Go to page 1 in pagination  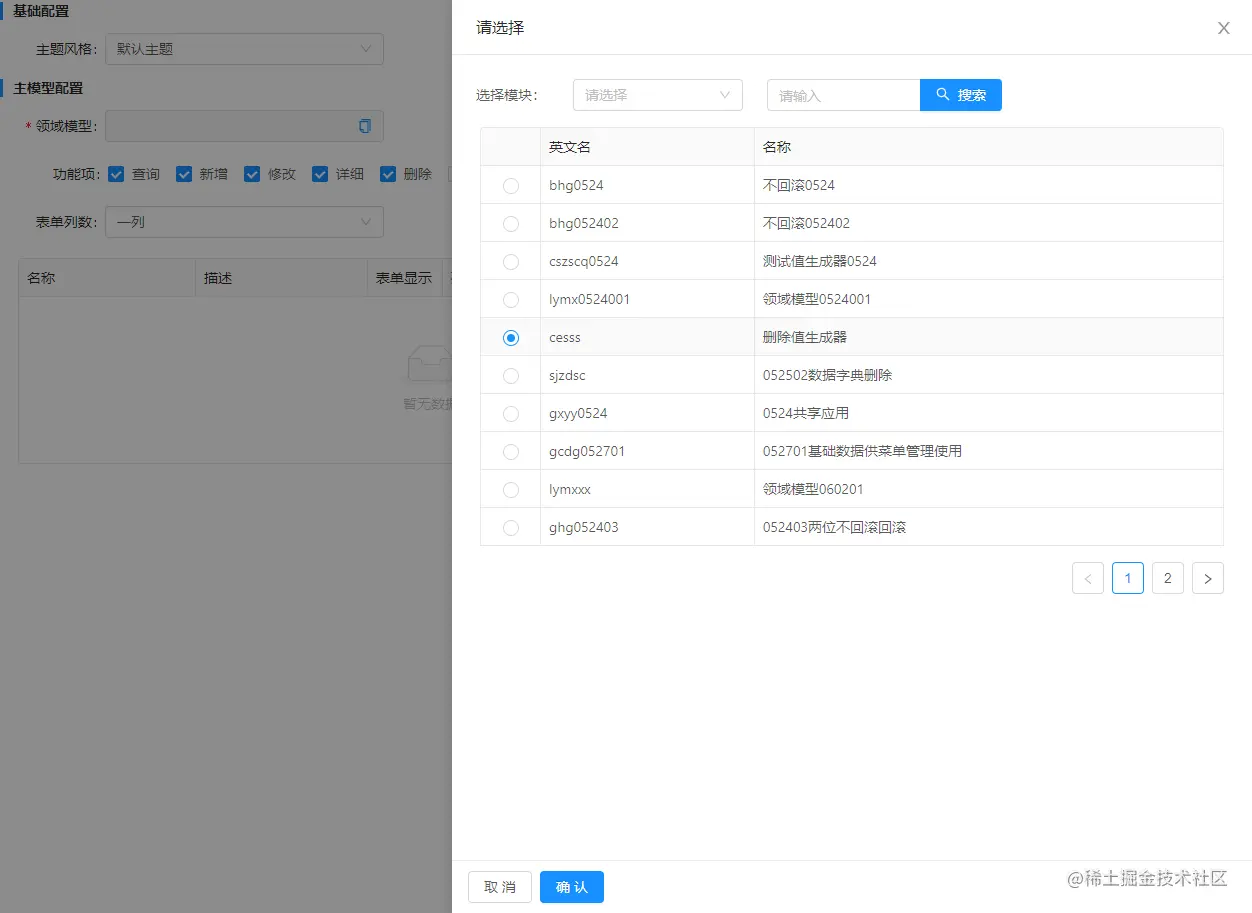(x=1128, y=578)
